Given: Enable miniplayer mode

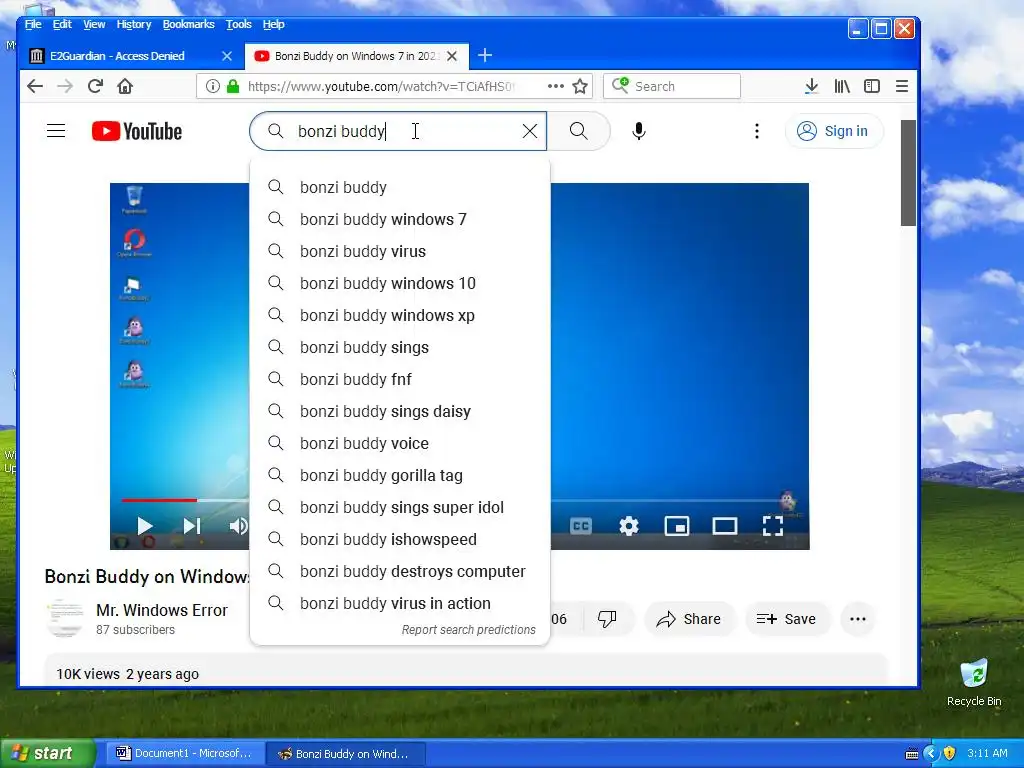Looking at the screenshot, I should pos(677,526).
